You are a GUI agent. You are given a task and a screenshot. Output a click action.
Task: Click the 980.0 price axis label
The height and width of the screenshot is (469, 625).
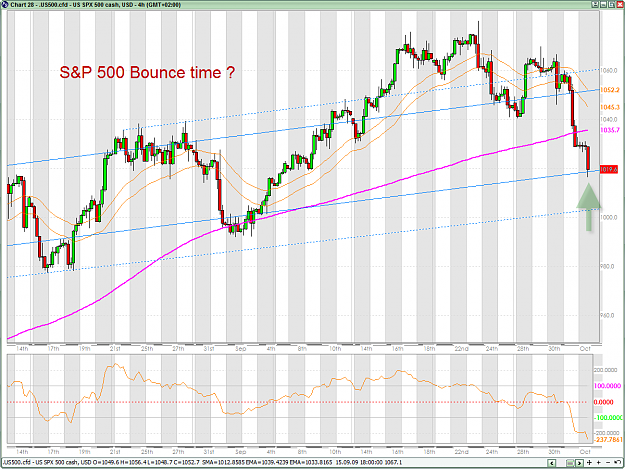click(x=609, y=267)
